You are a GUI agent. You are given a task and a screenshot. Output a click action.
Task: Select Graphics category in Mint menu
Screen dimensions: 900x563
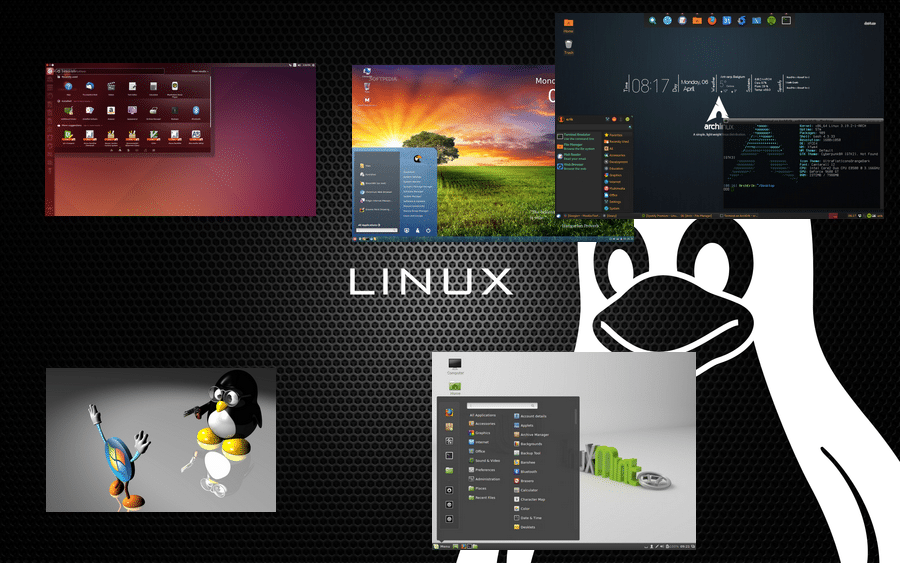pyautogui.click(x=479, y=433)
